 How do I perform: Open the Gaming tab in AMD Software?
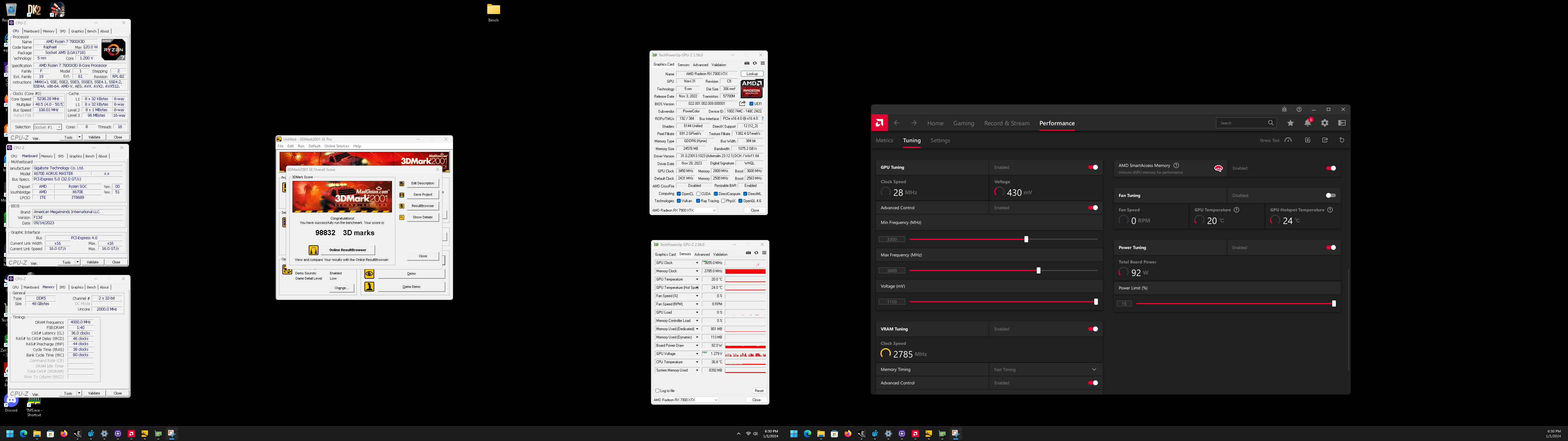(963, 123)
